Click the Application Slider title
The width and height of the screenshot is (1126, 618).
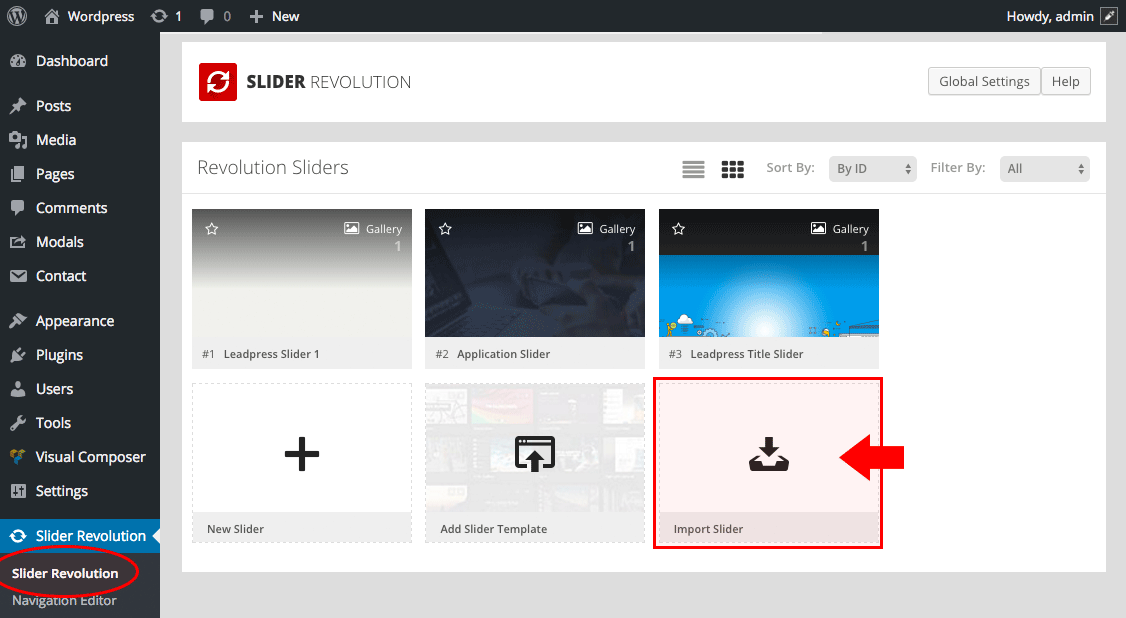pyautogui.click(x=503, y=354)
